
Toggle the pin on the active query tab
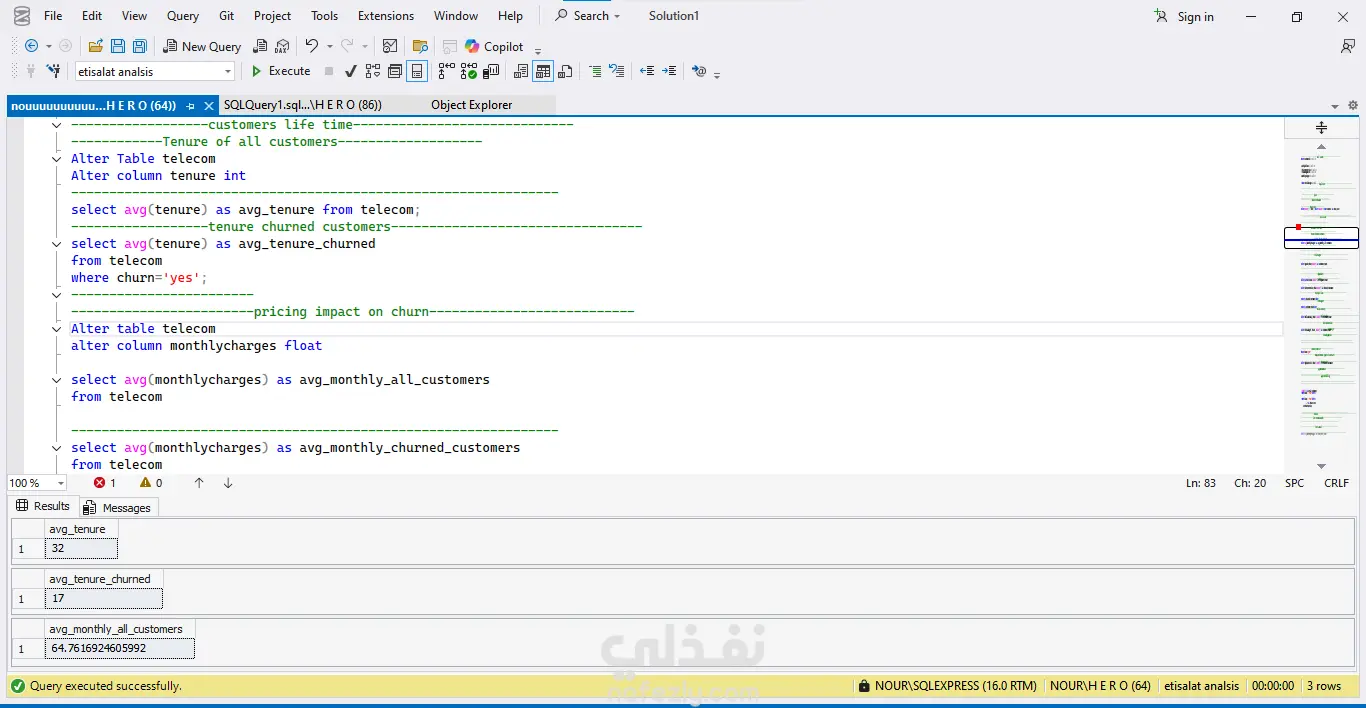190,105
